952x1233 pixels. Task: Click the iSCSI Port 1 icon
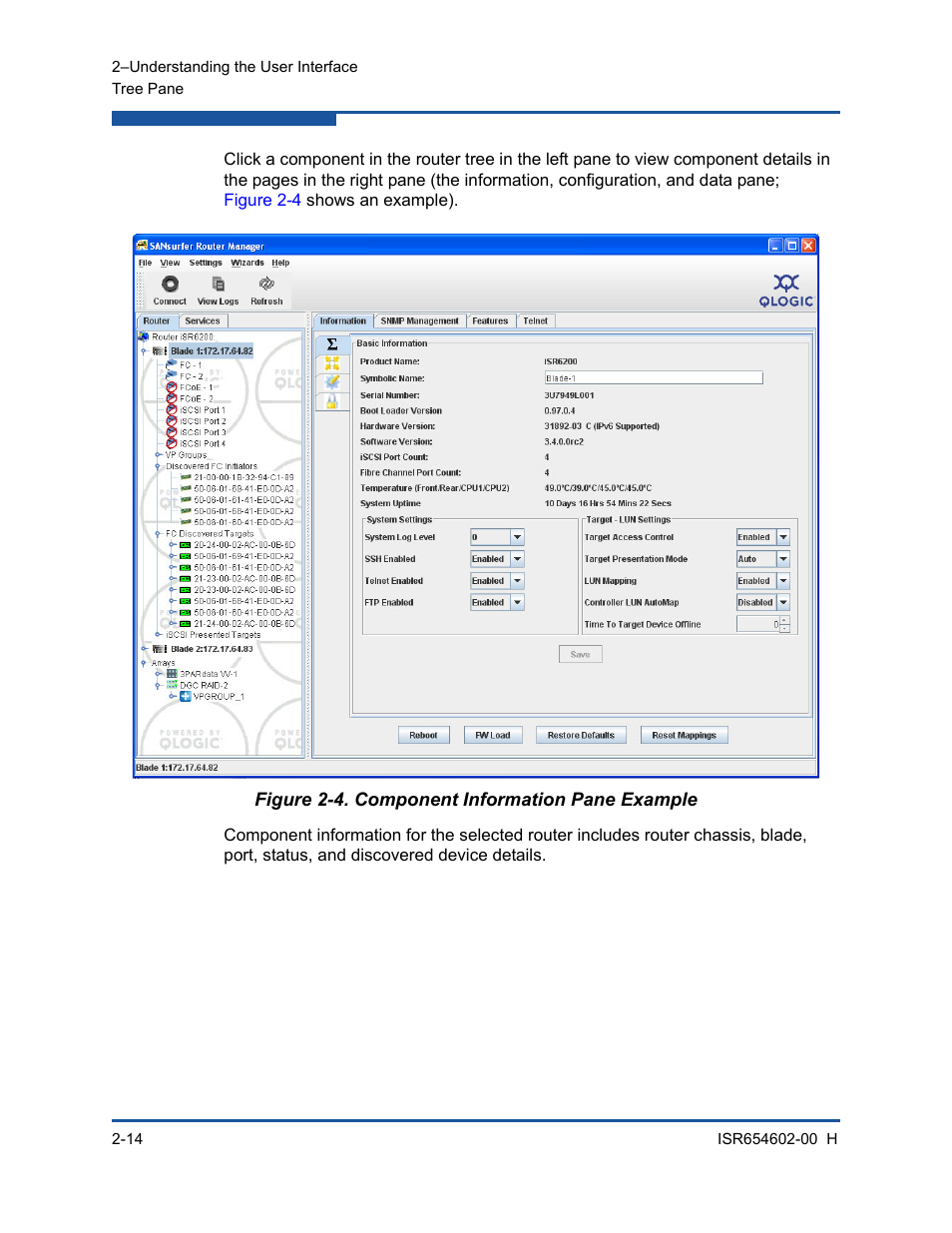pyautogui.click(x=172, y=409)
